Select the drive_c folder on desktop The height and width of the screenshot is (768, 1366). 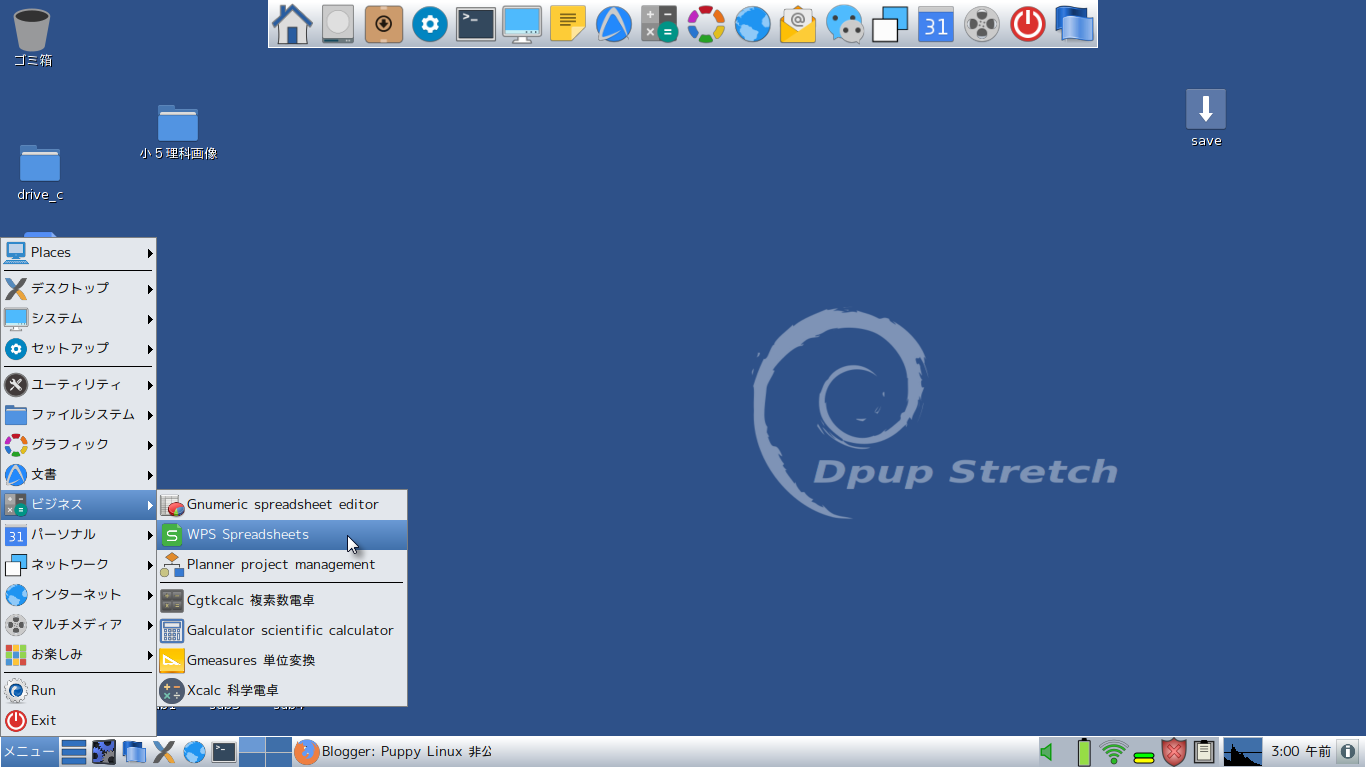click(40, 173)
